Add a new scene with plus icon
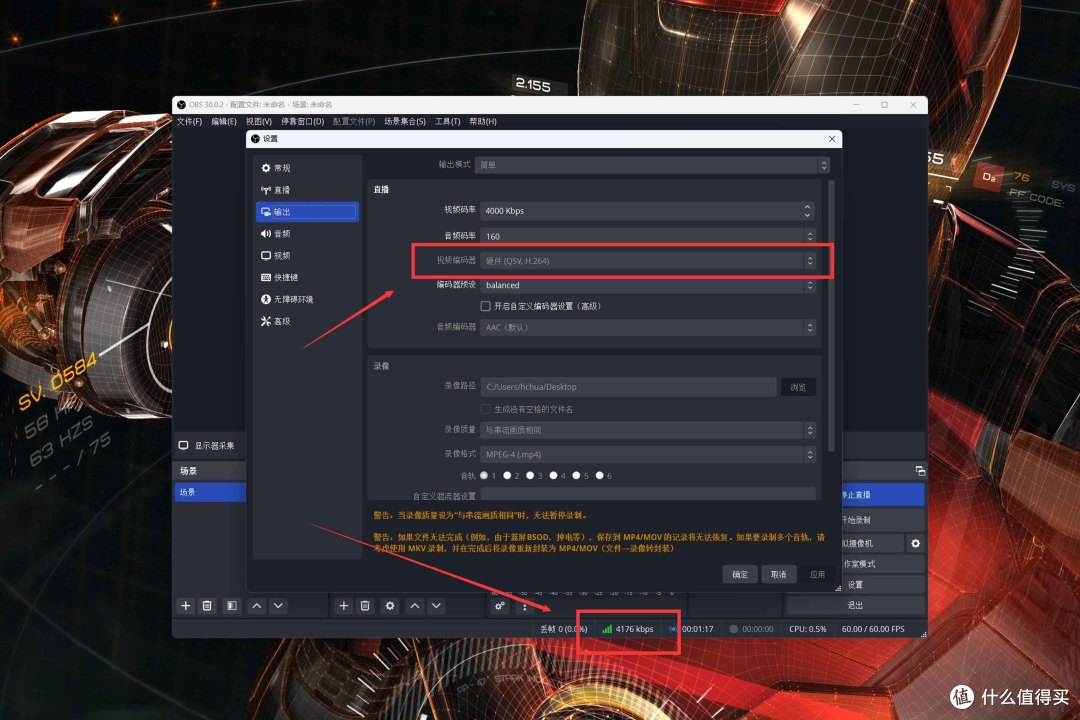1080x720 pixels. [185, 606]
